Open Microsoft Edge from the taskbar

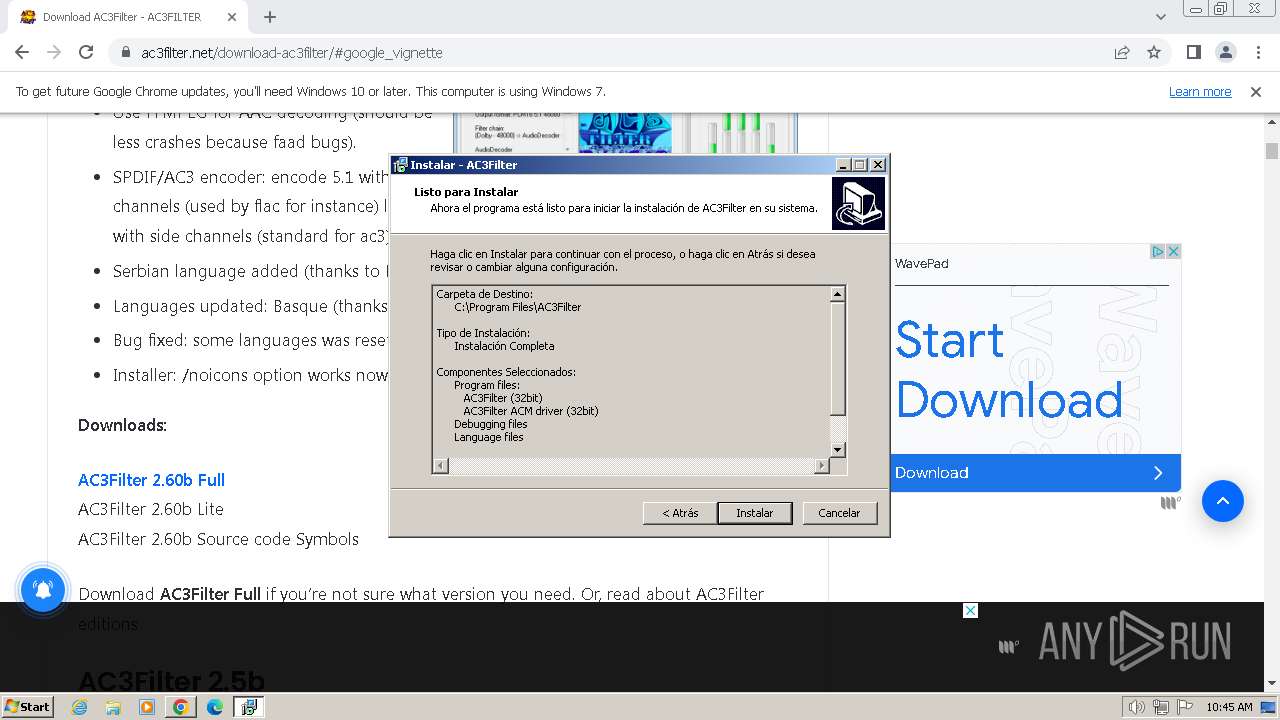coord(214,707)
